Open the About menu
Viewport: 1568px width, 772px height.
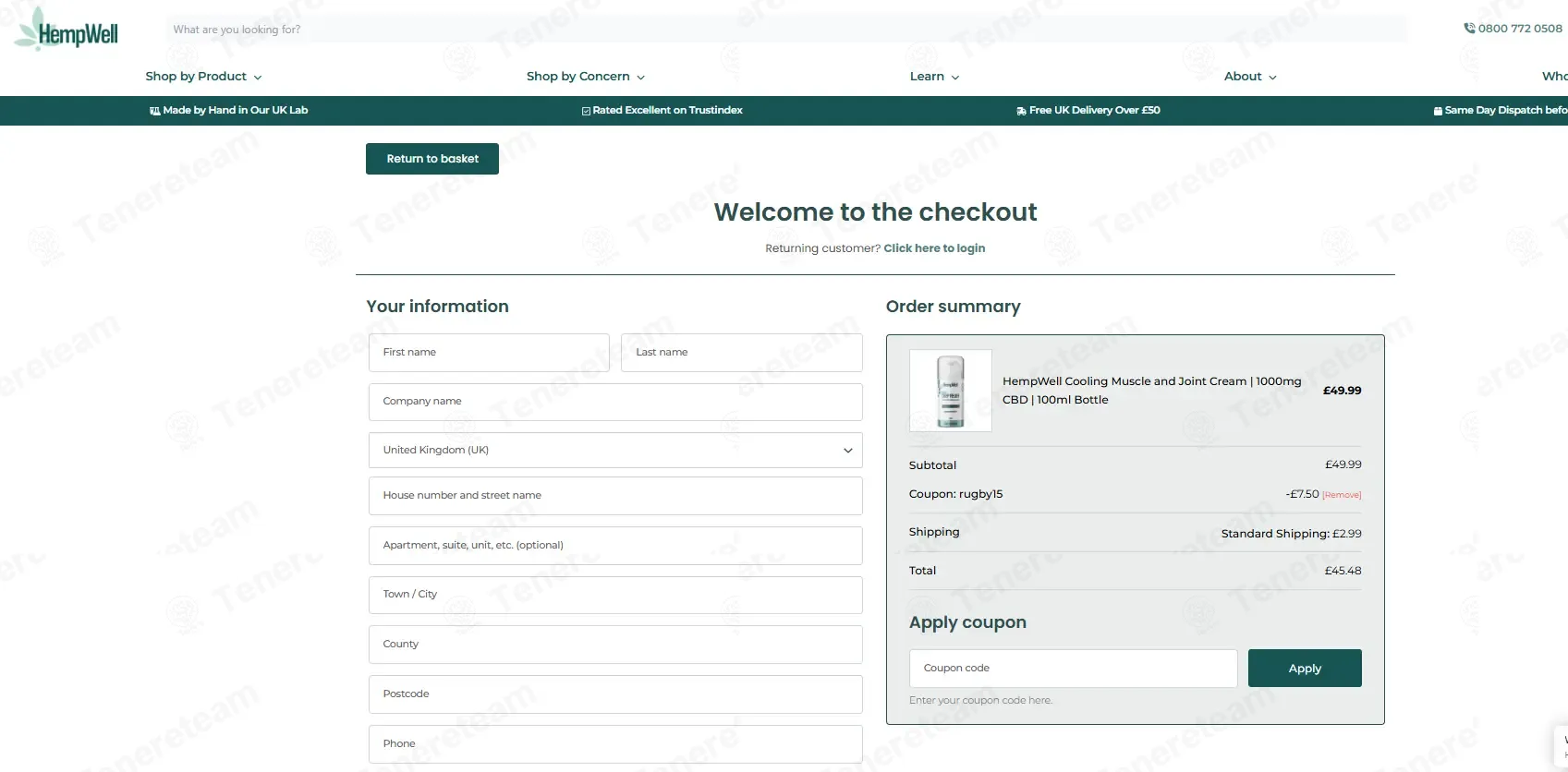[1250, 77]
